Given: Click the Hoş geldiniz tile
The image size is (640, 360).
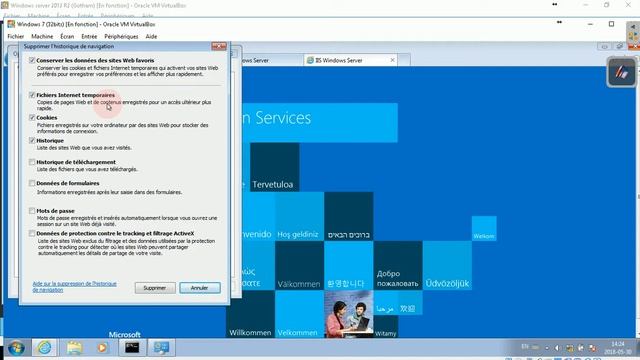Looking at the screenshot, I should click(x=300, y=216).
